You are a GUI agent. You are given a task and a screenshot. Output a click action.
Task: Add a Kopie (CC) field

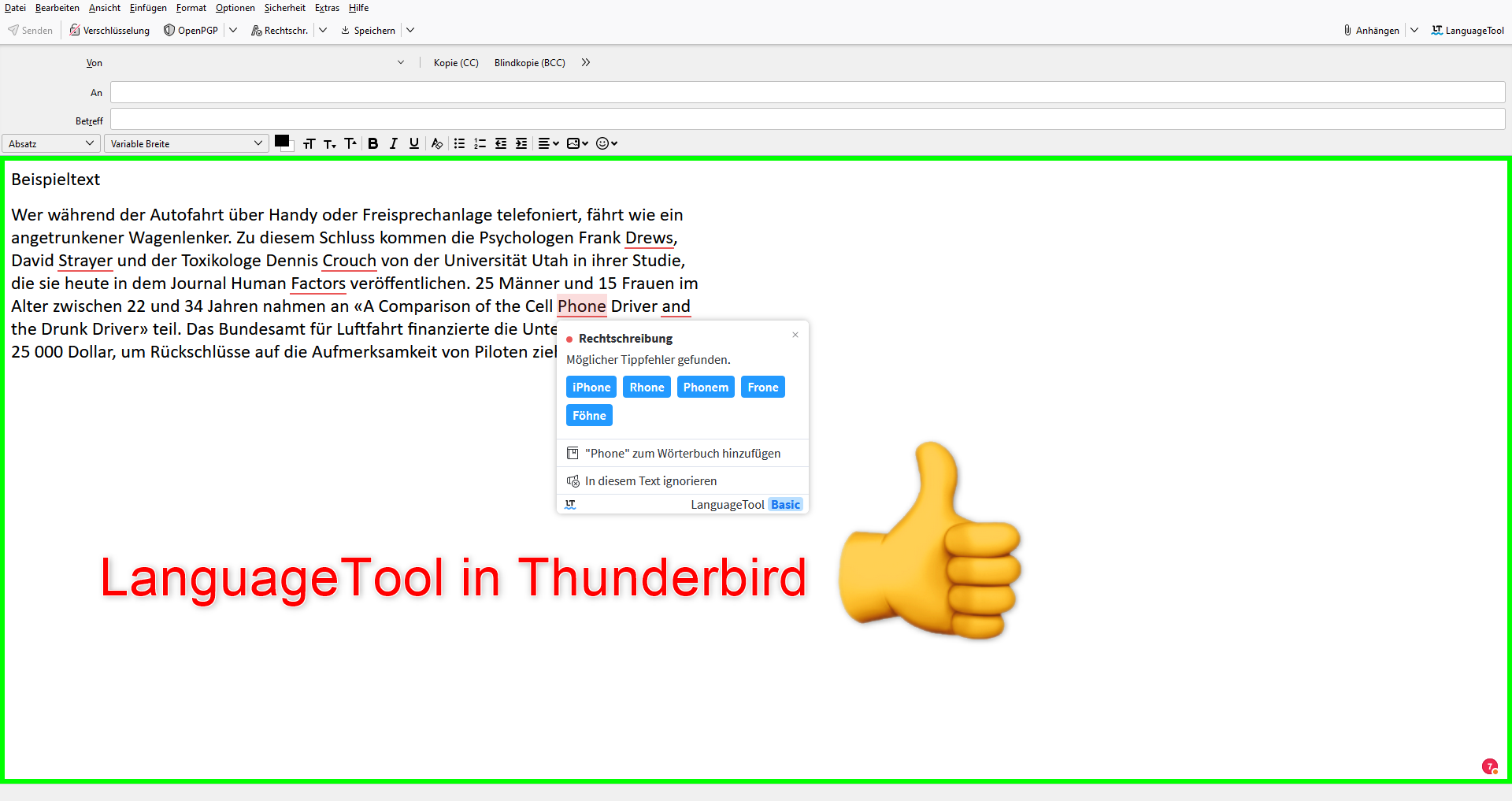(456, 63)
